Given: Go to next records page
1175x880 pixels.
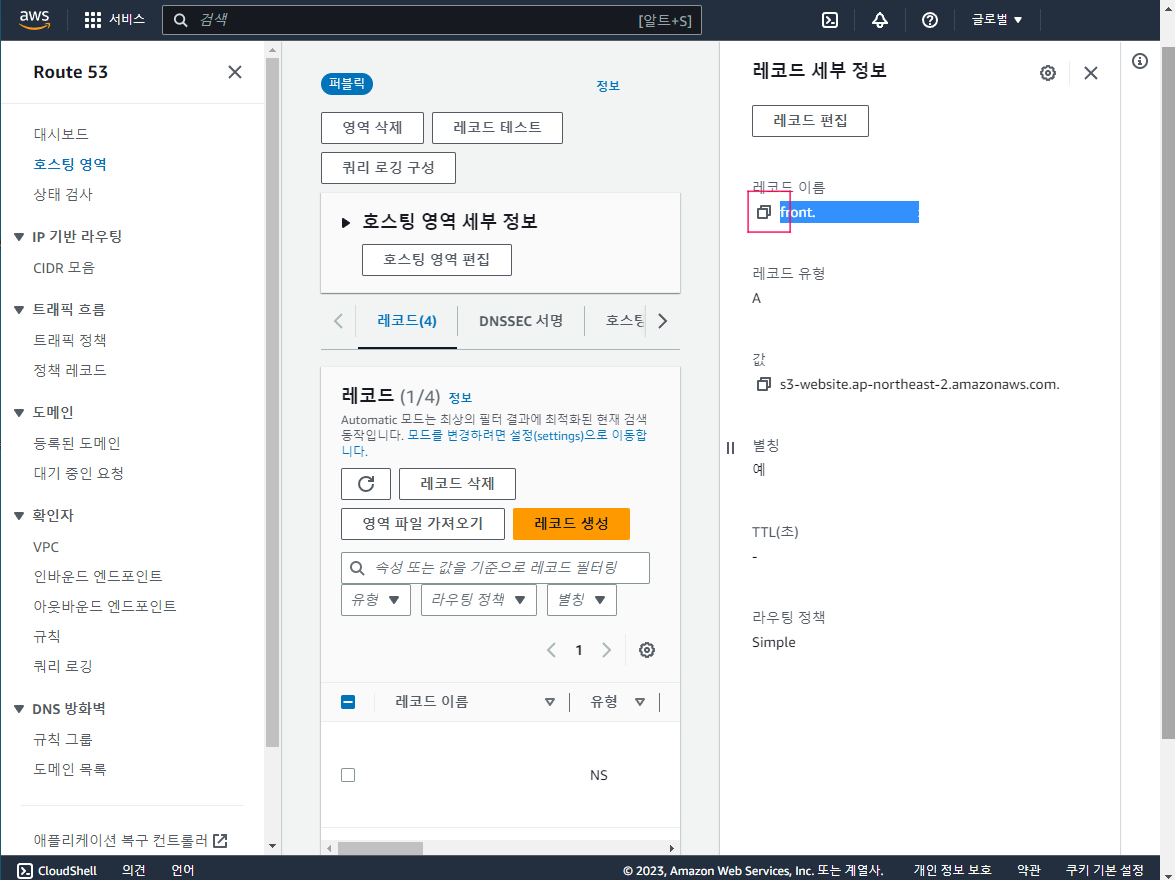Looking at the screenshot, I should 606,650.
